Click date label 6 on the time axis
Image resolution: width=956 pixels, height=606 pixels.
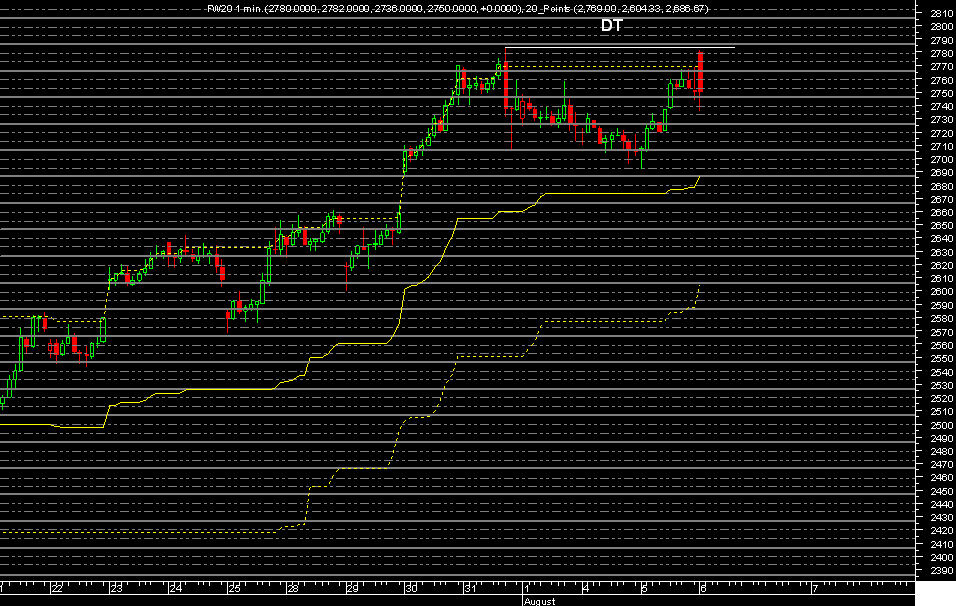click(x=703, y=588)
